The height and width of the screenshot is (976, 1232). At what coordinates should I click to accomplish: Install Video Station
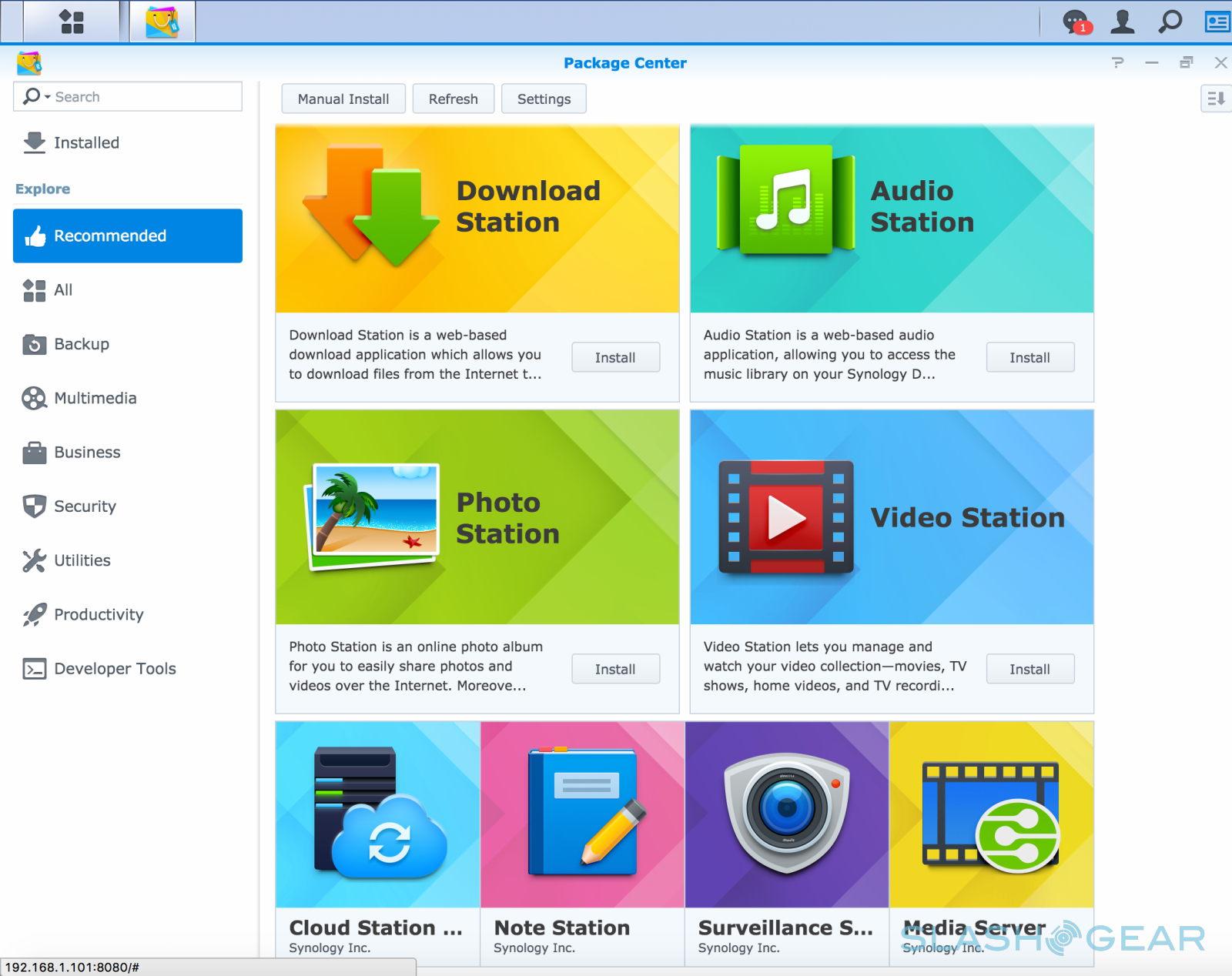tap(1029, 669)
